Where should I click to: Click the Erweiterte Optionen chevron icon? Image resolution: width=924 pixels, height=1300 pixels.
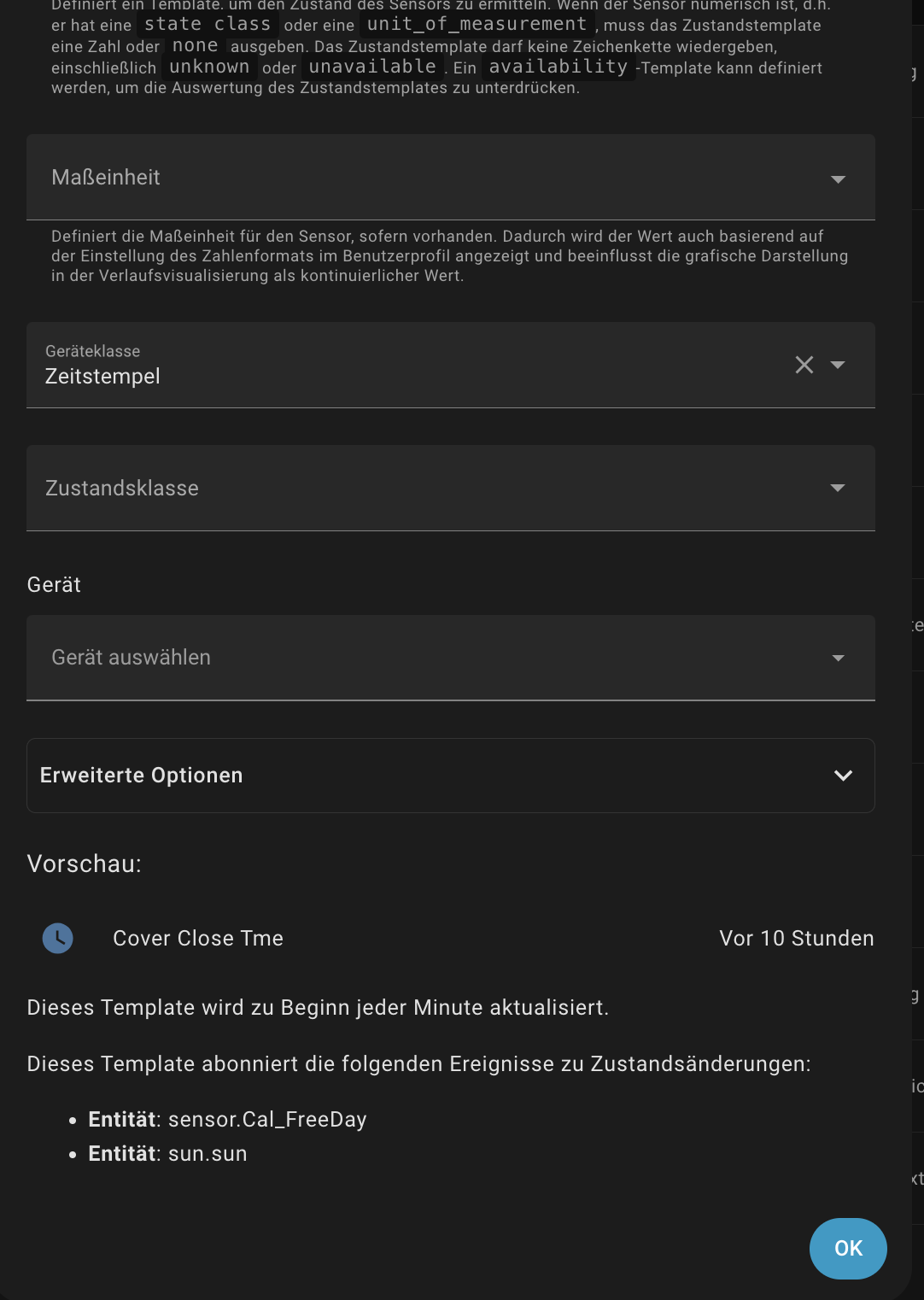pyautogui.click(x=843, y=776)
